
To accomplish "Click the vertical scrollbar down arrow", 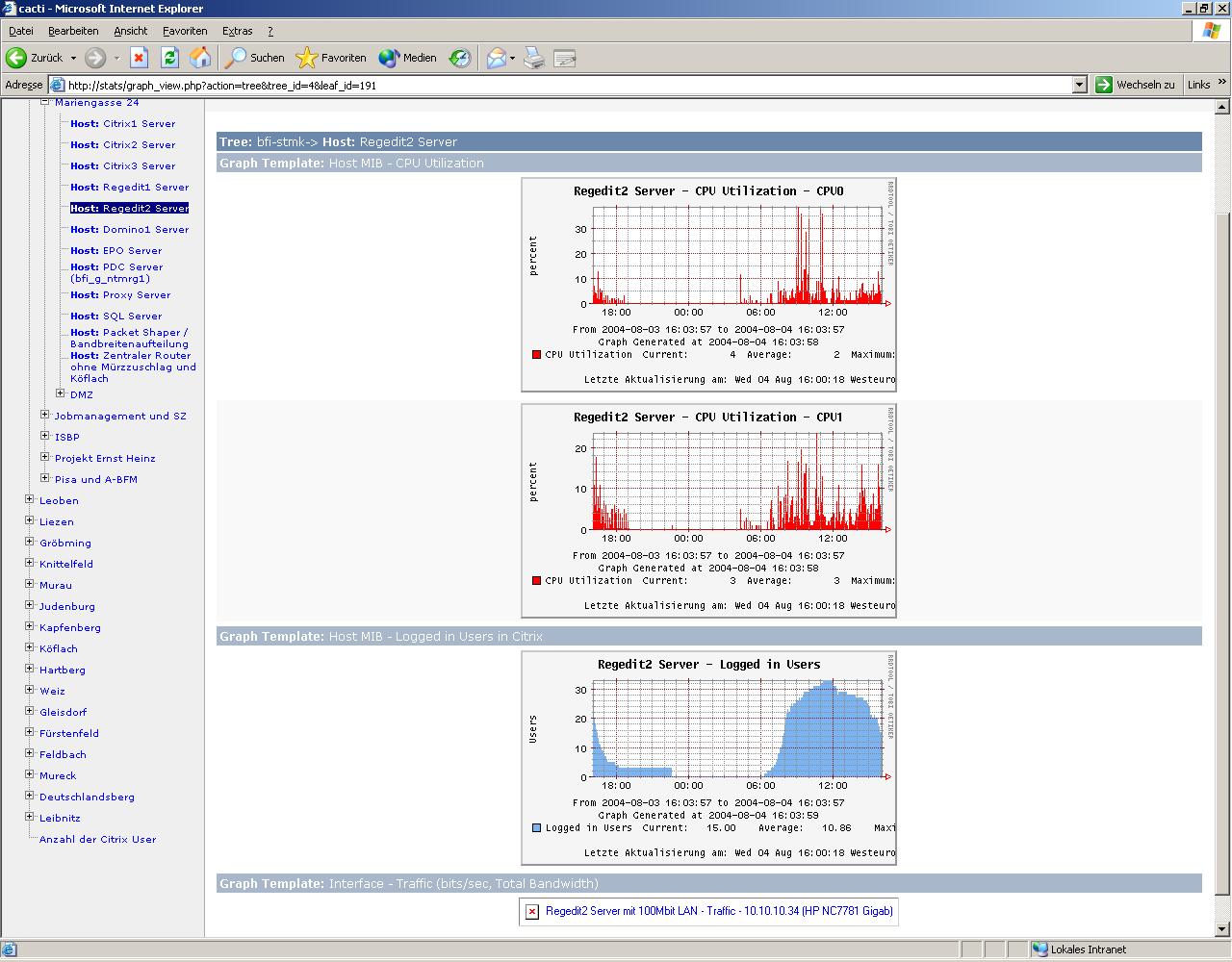I will (1222, 929).
